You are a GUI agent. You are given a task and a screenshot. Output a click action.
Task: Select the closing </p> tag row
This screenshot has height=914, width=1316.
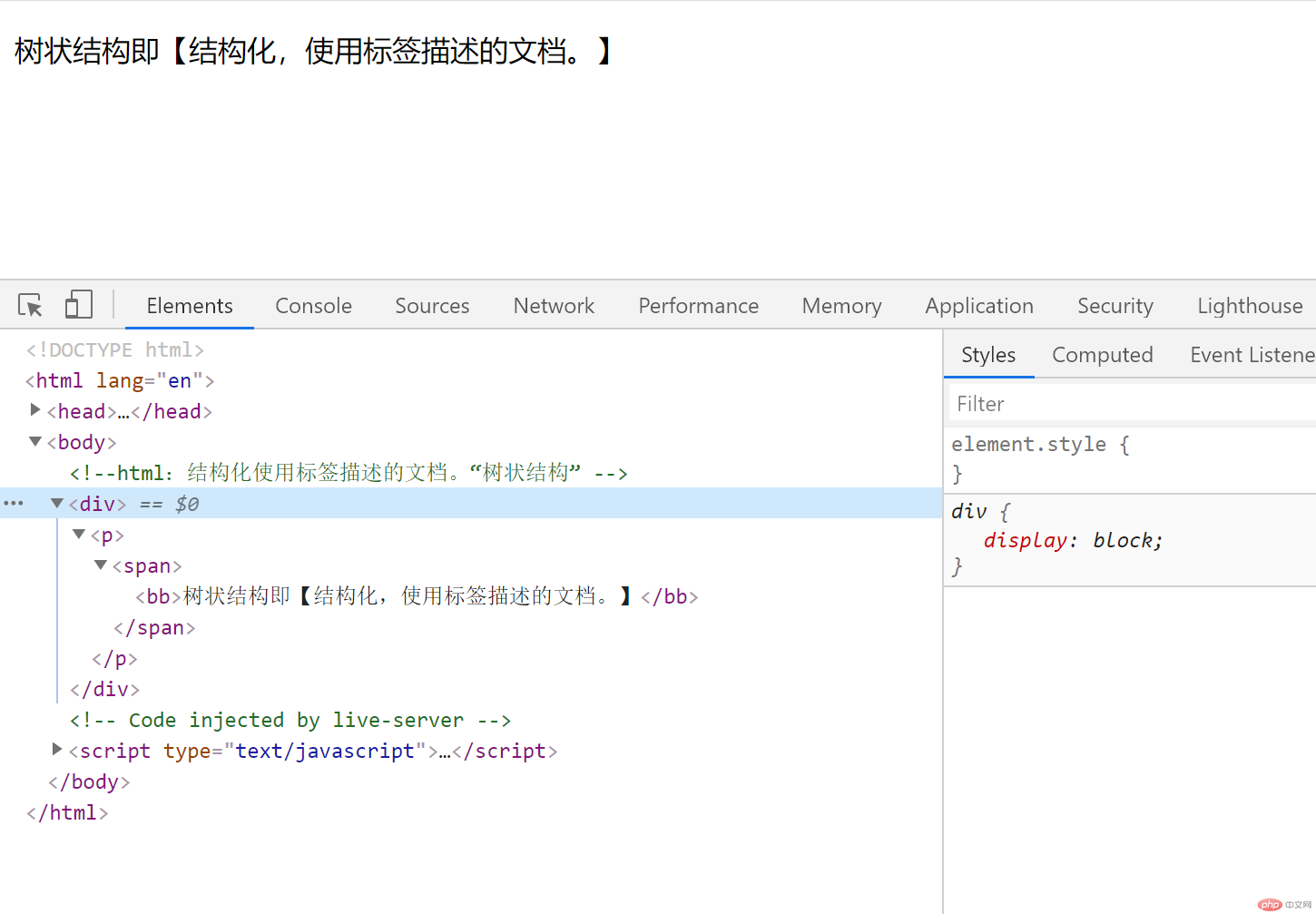[x=114, y=658]
